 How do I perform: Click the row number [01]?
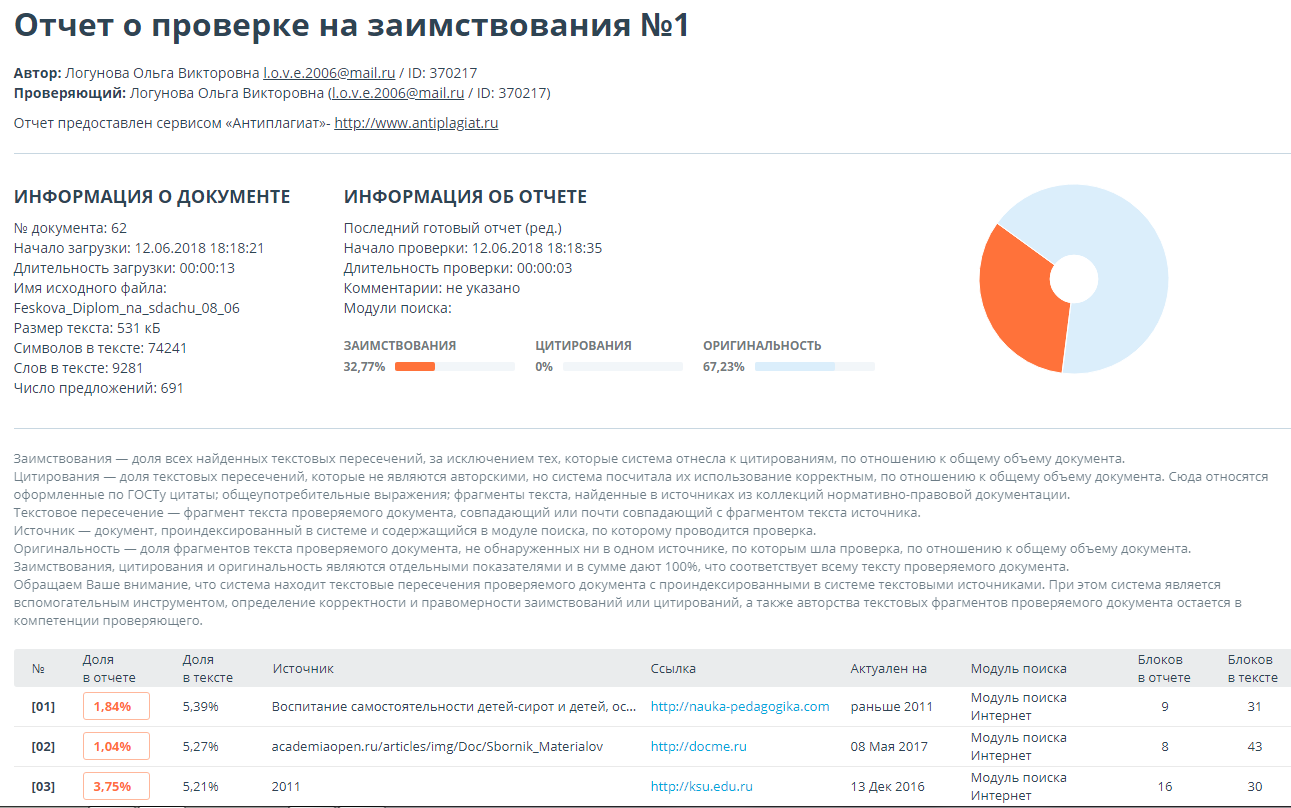point(42,706)
